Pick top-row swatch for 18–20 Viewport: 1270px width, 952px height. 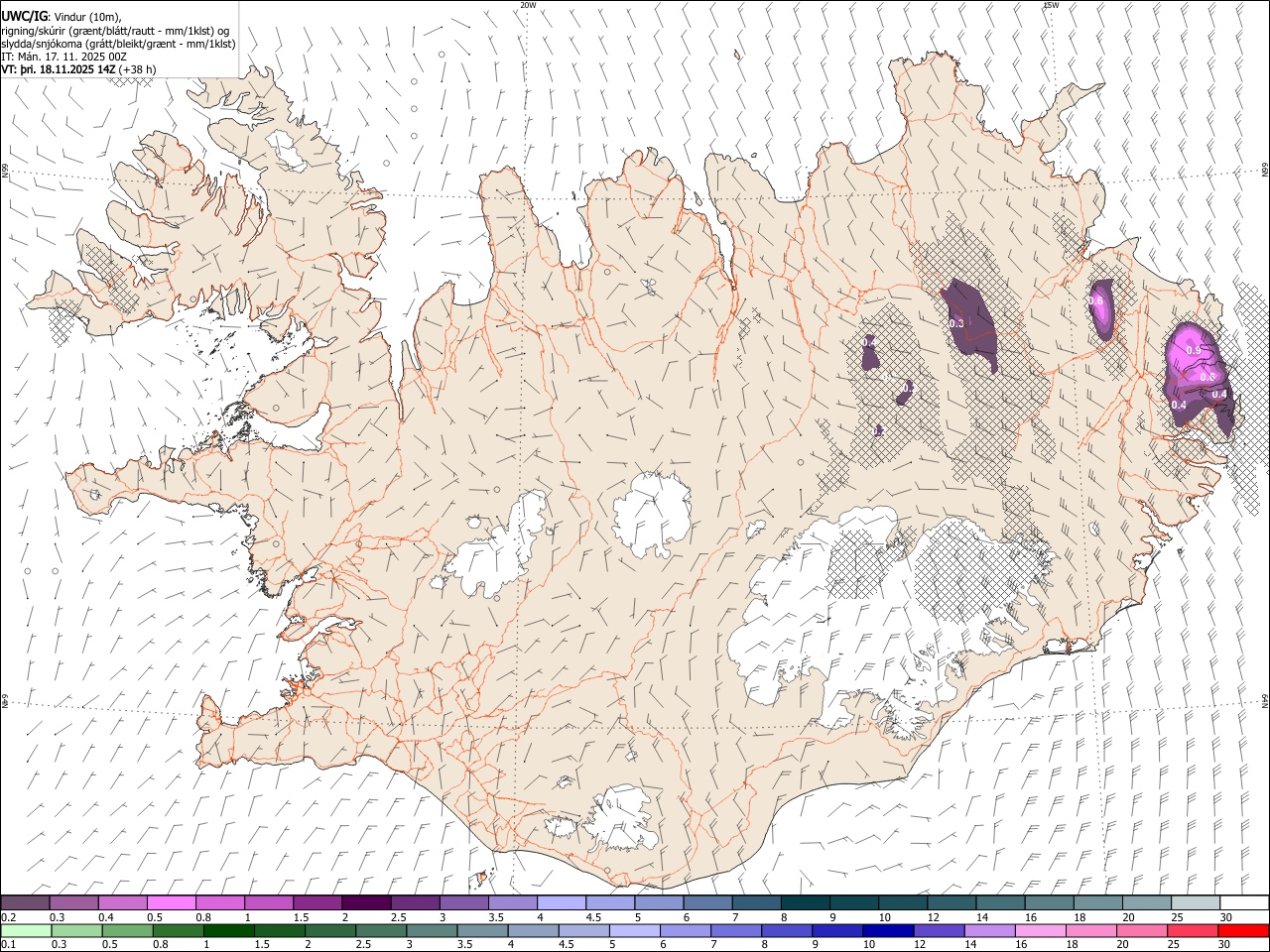pos(1096,902)
